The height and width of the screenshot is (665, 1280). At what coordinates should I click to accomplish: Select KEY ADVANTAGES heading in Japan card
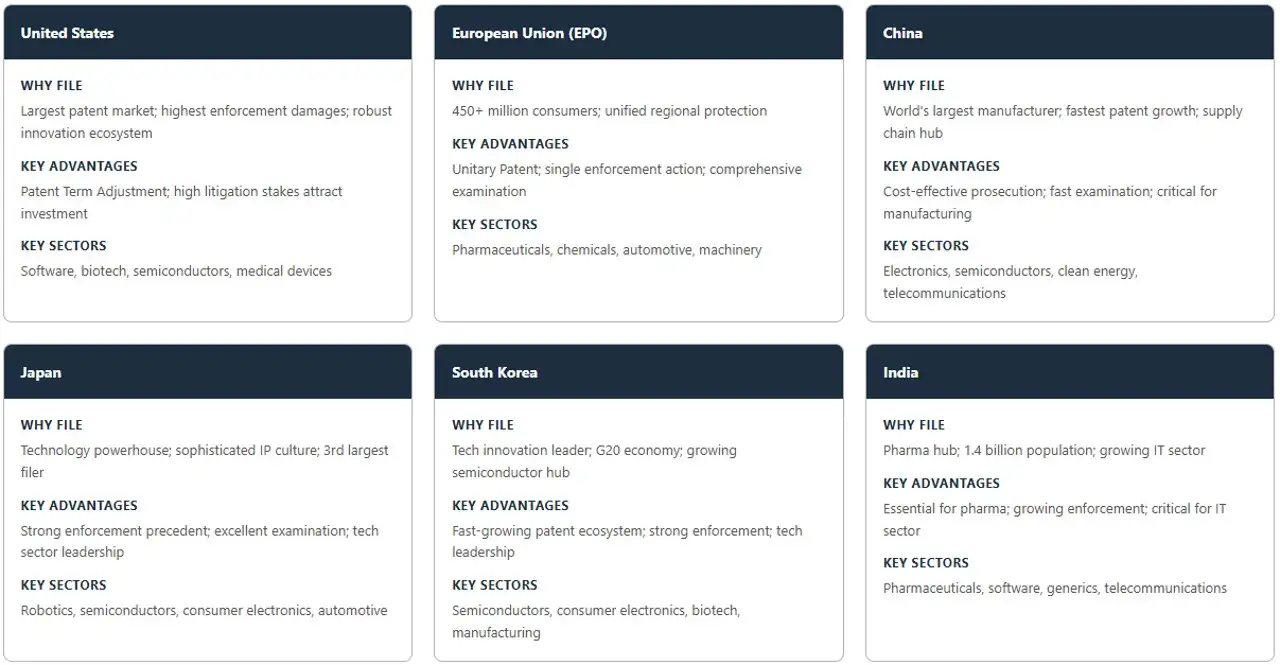coord(79,506)
